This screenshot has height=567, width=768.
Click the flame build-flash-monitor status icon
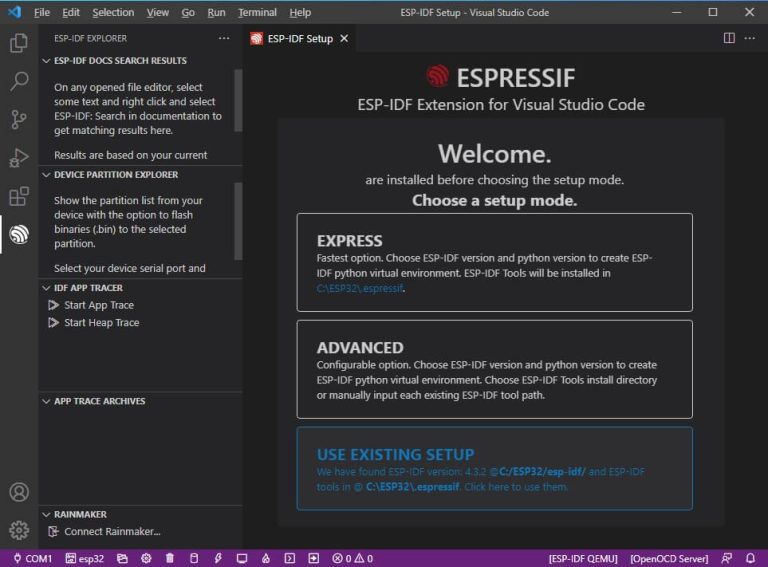tap(266, 558)
